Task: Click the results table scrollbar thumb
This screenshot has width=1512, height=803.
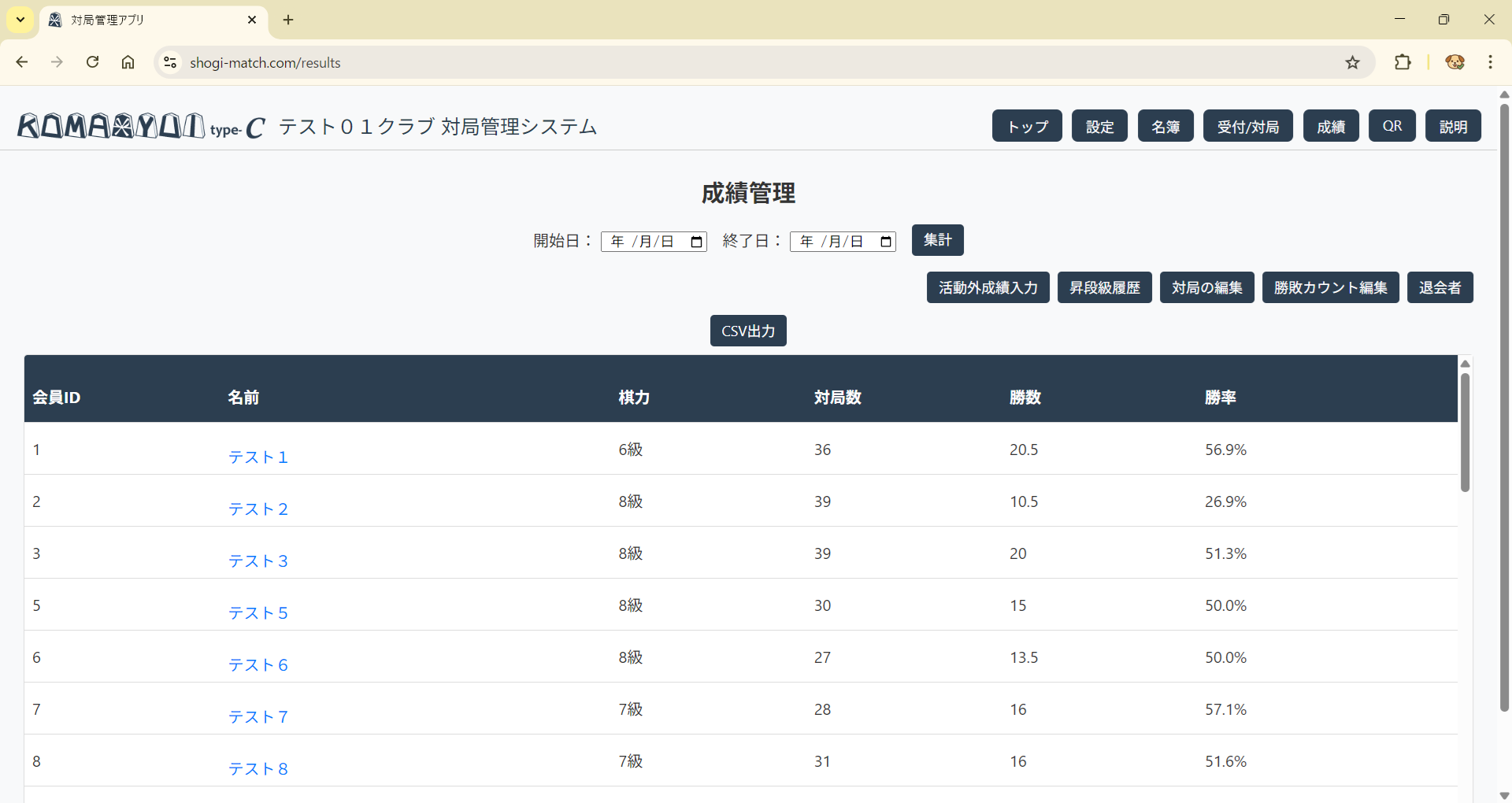Action: (x=1465, y=433)
